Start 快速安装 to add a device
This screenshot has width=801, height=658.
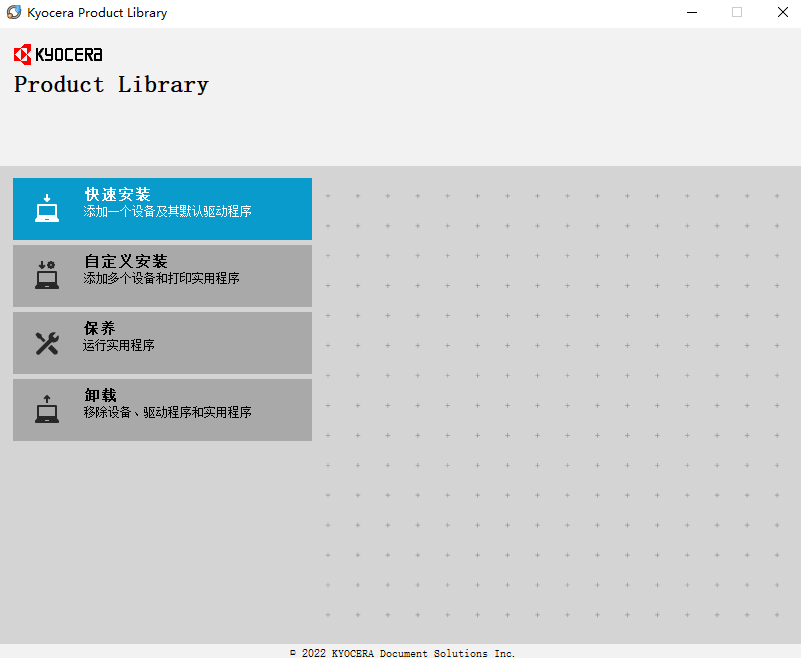coord(160,206)
